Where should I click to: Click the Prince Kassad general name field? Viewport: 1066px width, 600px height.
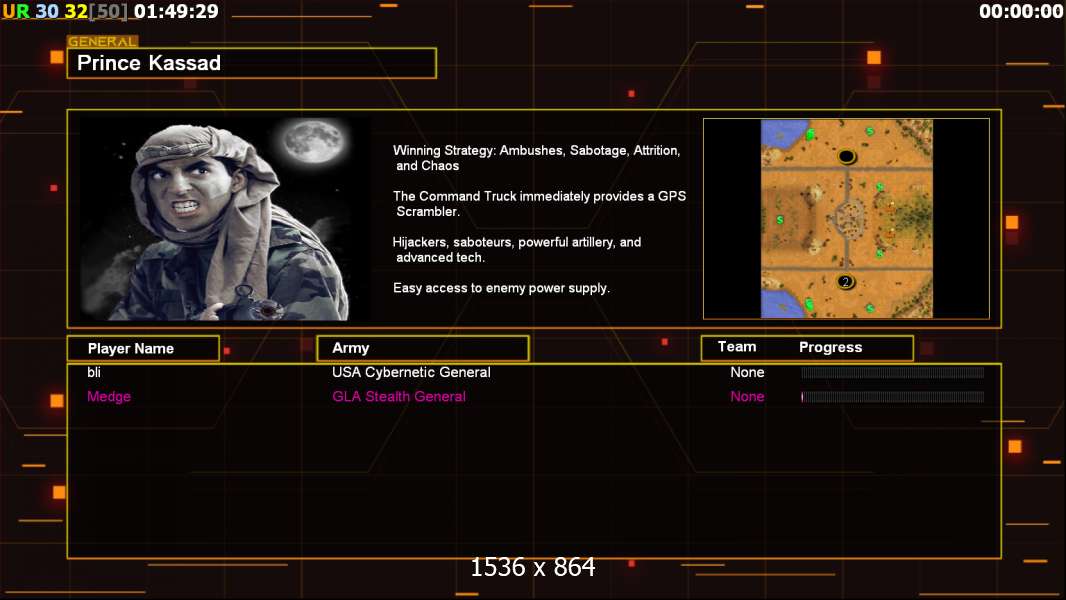(x=252, y=63)
